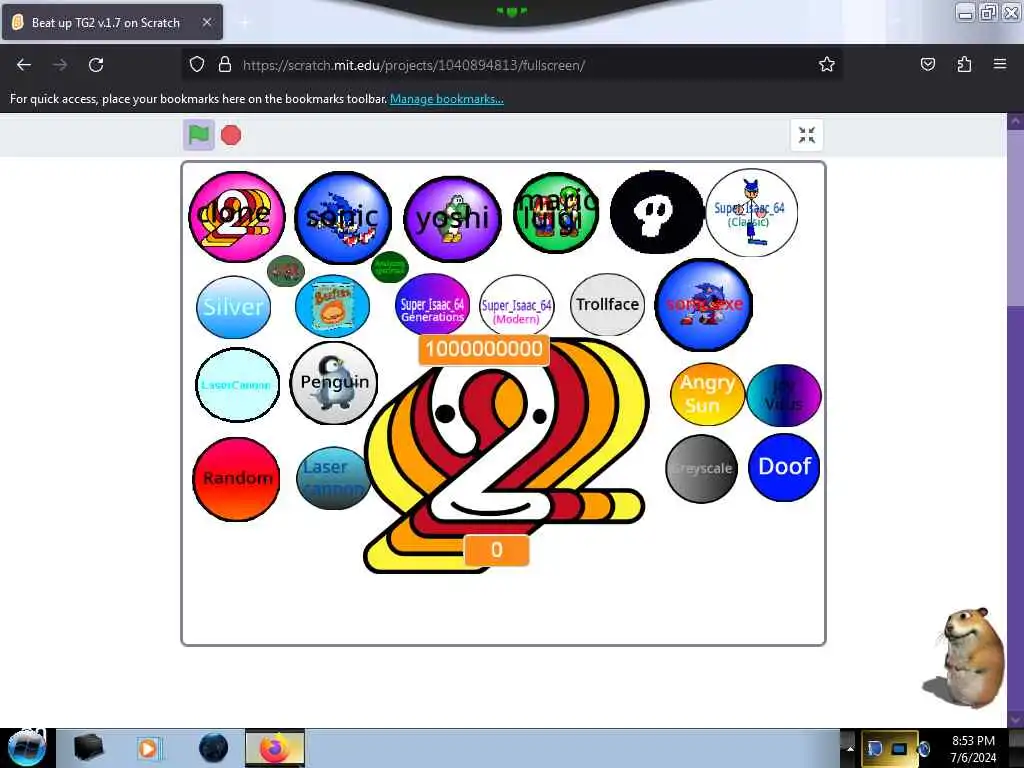Click the big TG2 number-two character
Screen dimensions: 1024x768
click(506, 454)
